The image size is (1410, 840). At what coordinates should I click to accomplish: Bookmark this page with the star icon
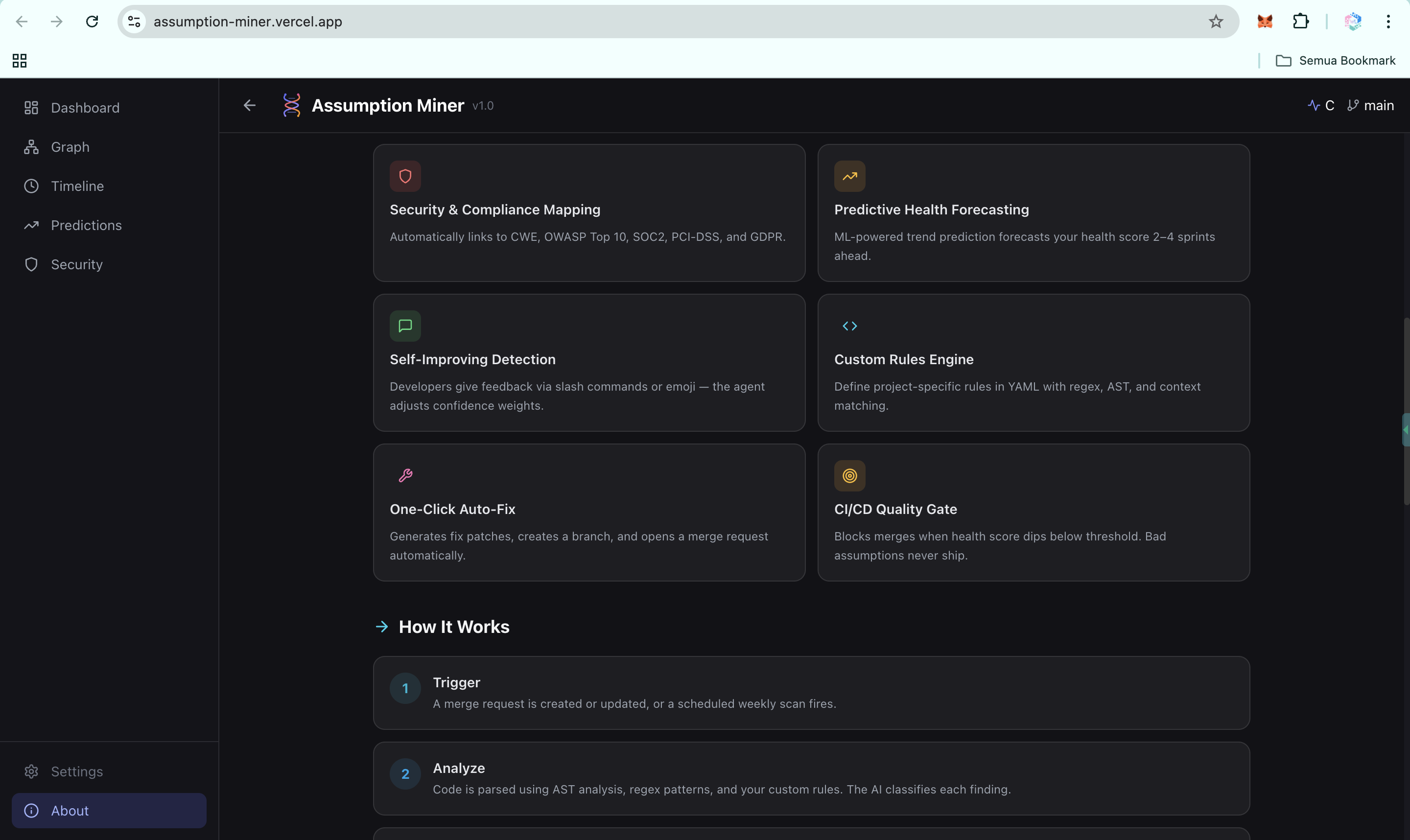(x=1215, y=22)
